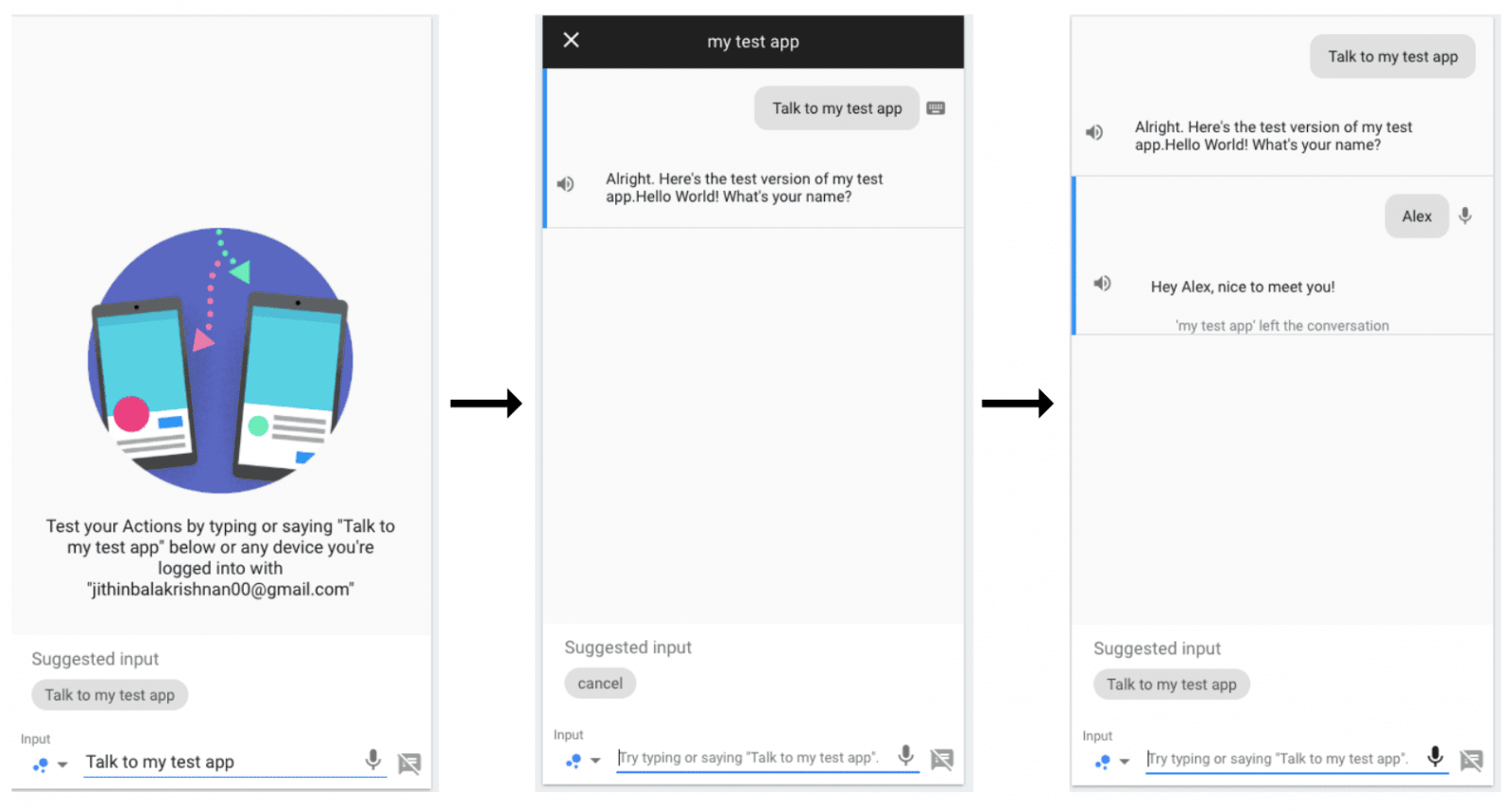
Task: Close the 'my test app' conversation header
Action: point(571,40)
